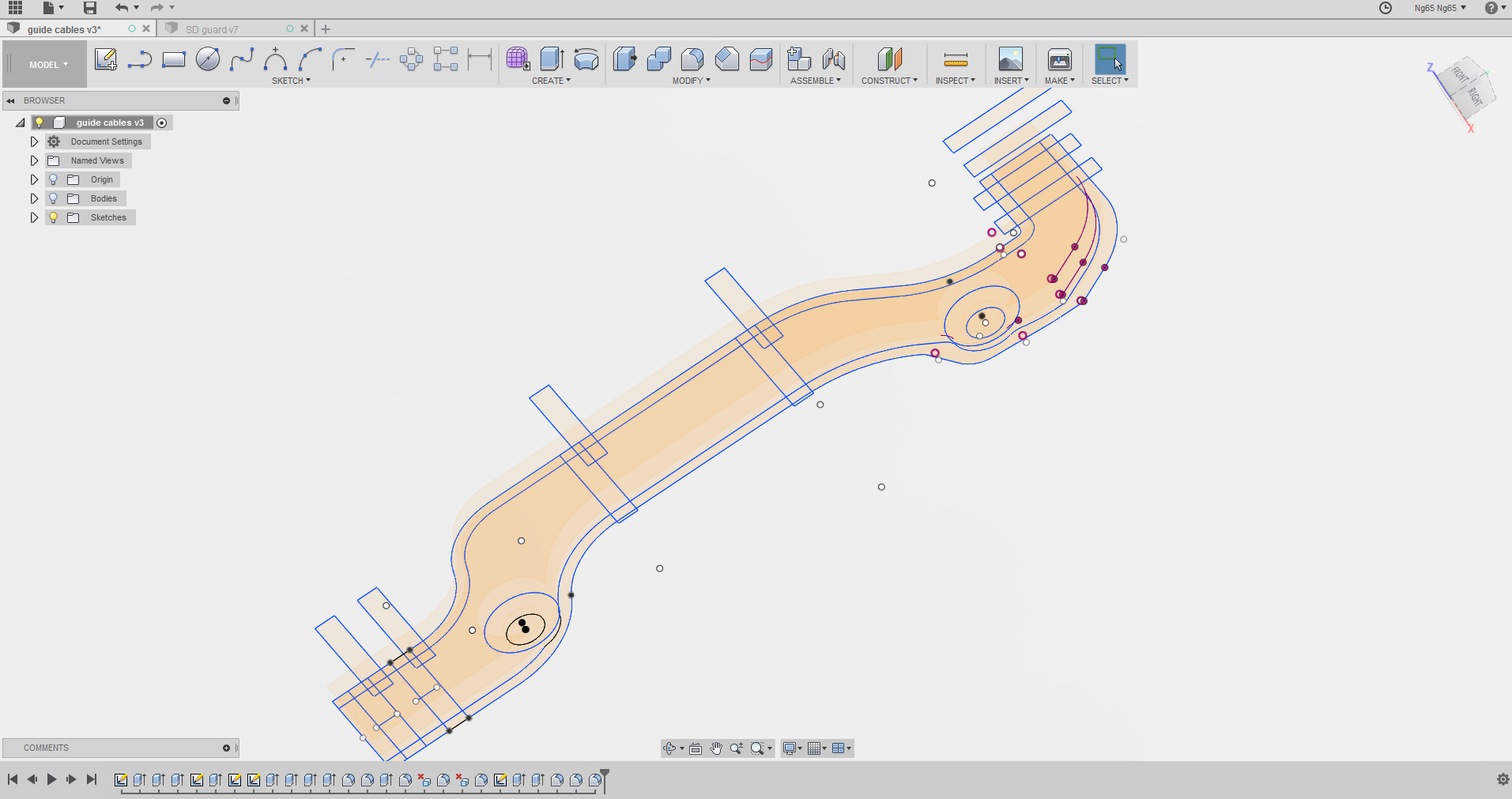Toggle visibility bulb for Sketches folder

coord(54,217)
